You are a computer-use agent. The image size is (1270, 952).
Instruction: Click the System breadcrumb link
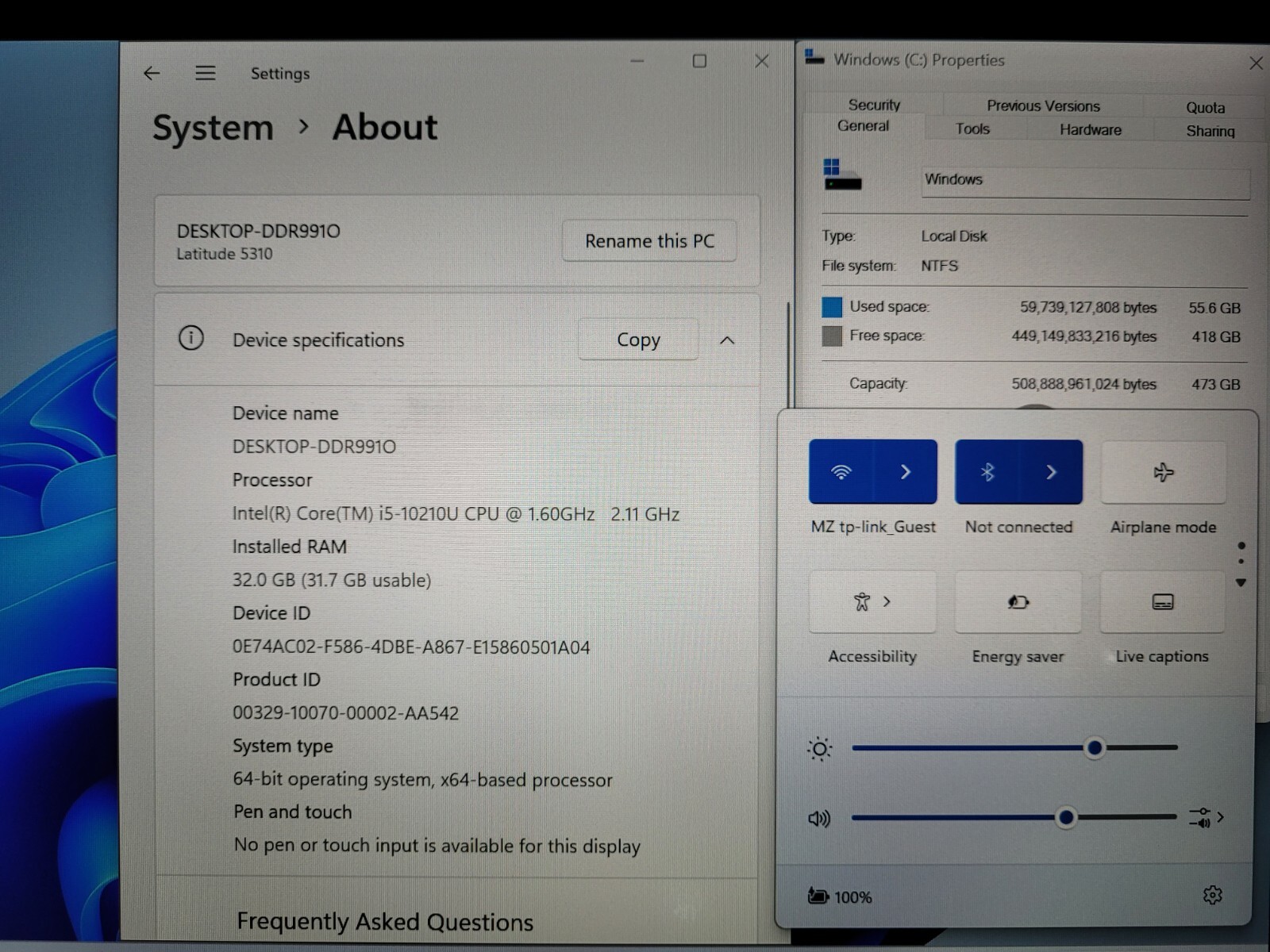[x=213, y=128]
